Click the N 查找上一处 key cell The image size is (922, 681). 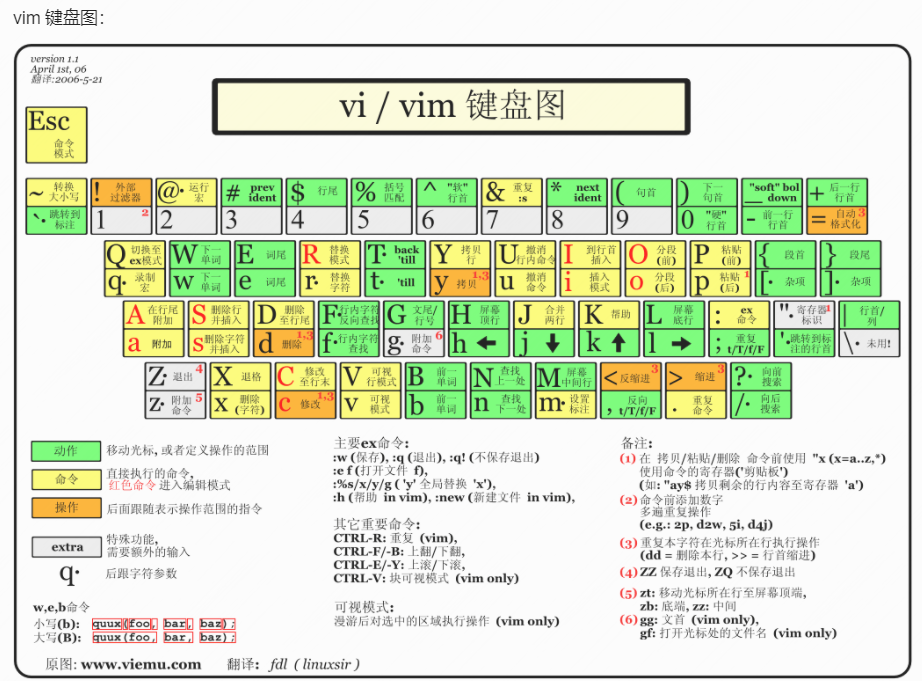(x=501, y=376)
